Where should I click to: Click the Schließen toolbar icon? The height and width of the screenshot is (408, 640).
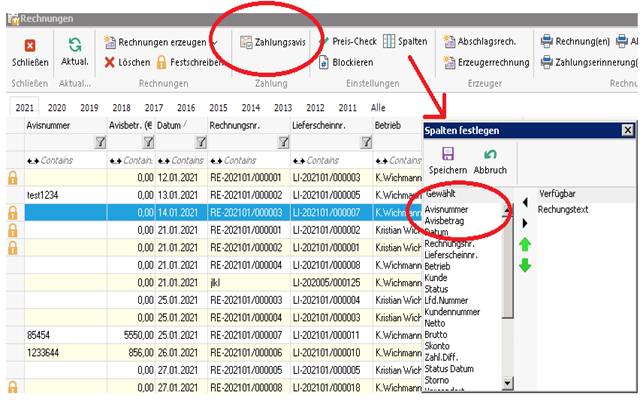pyautogui.click(x=30, y=45)
